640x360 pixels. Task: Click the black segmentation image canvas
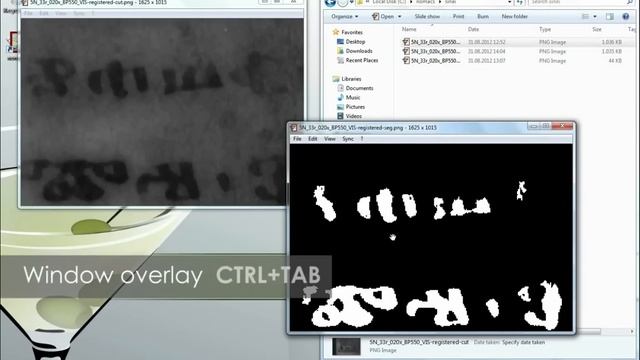(431, 237)
